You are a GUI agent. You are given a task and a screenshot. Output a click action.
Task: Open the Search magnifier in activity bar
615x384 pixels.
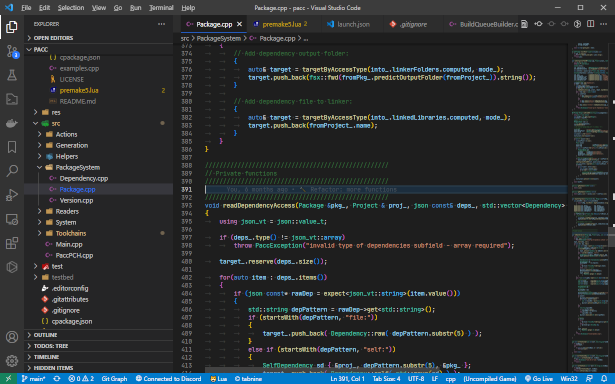(12, 171)
